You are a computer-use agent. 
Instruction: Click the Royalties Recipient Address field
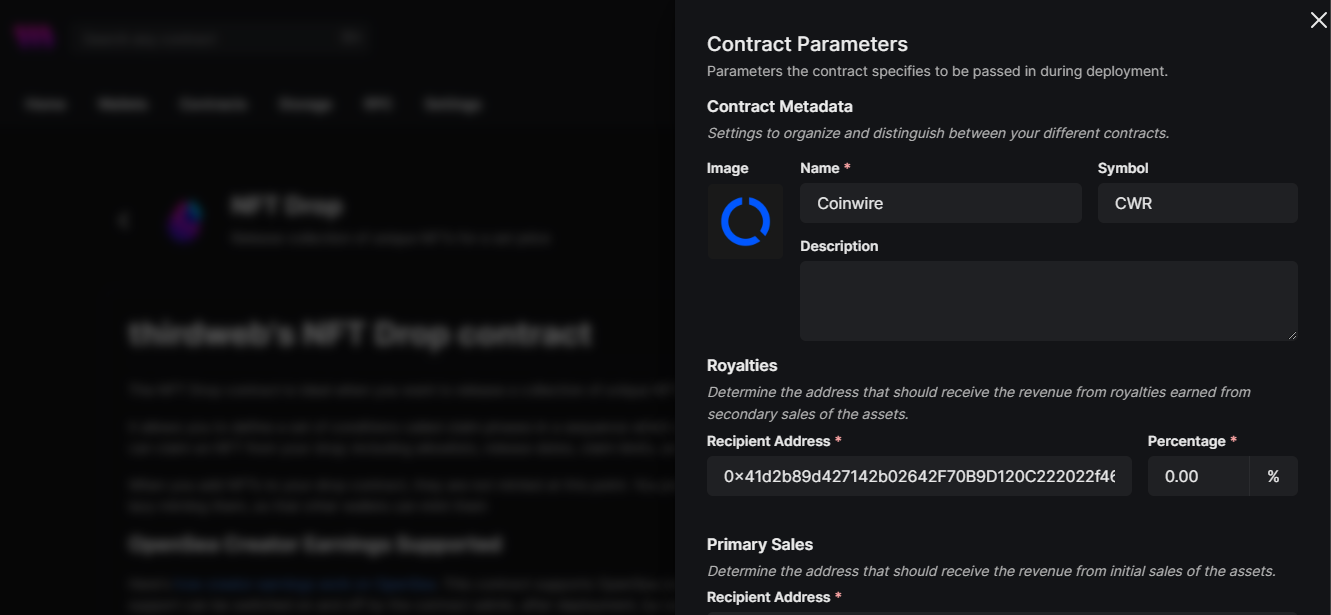[918, 476]
